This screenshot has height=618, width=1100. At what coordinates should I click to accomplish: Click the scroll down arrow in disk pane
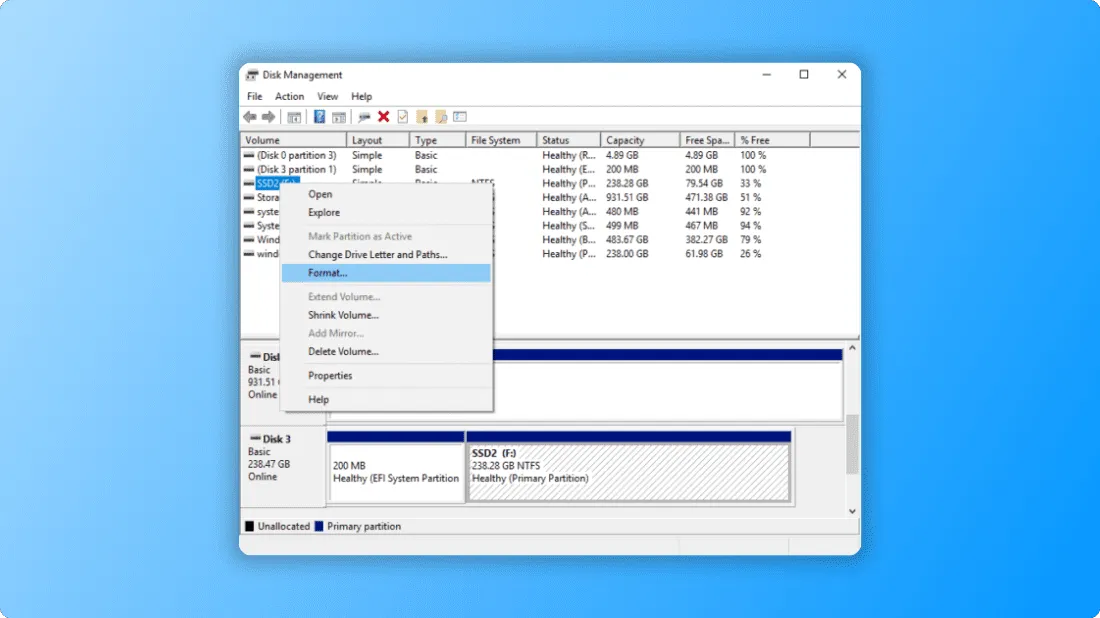click(852, 511)
